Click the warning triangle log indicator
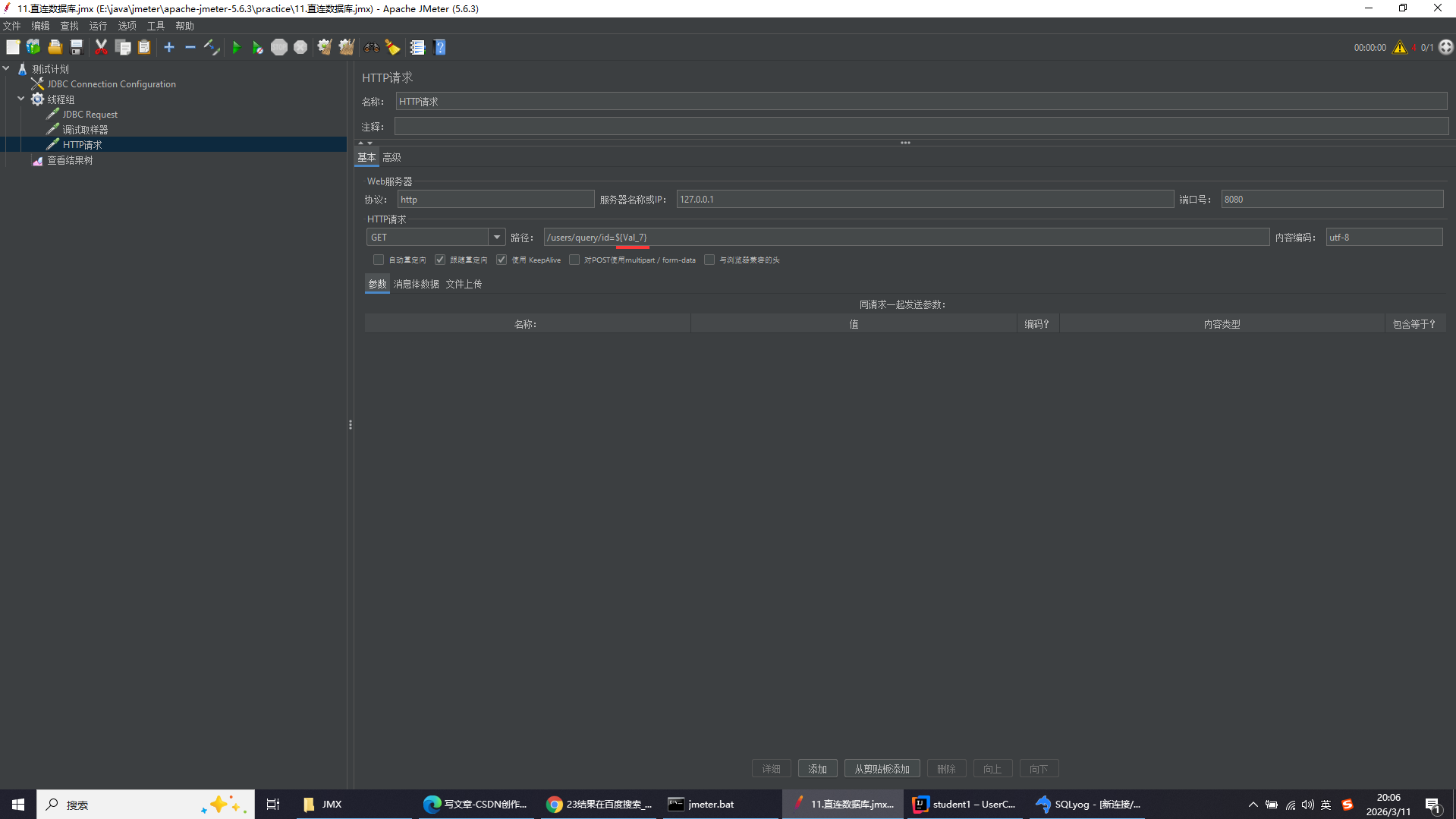 coord(1400,47)
